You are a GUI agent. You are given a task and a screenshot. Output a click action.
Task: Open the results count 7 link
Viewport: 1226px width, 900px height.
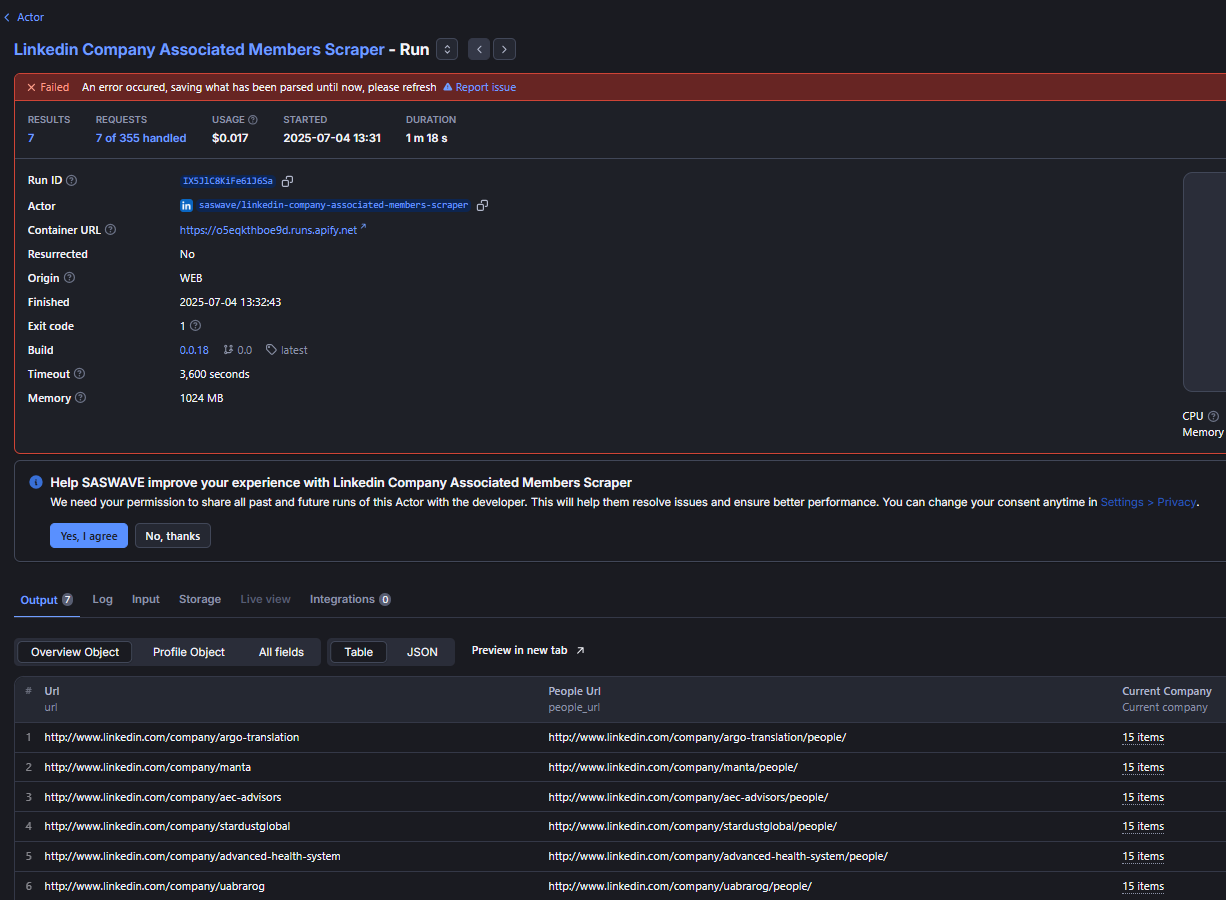coord(31,138)
